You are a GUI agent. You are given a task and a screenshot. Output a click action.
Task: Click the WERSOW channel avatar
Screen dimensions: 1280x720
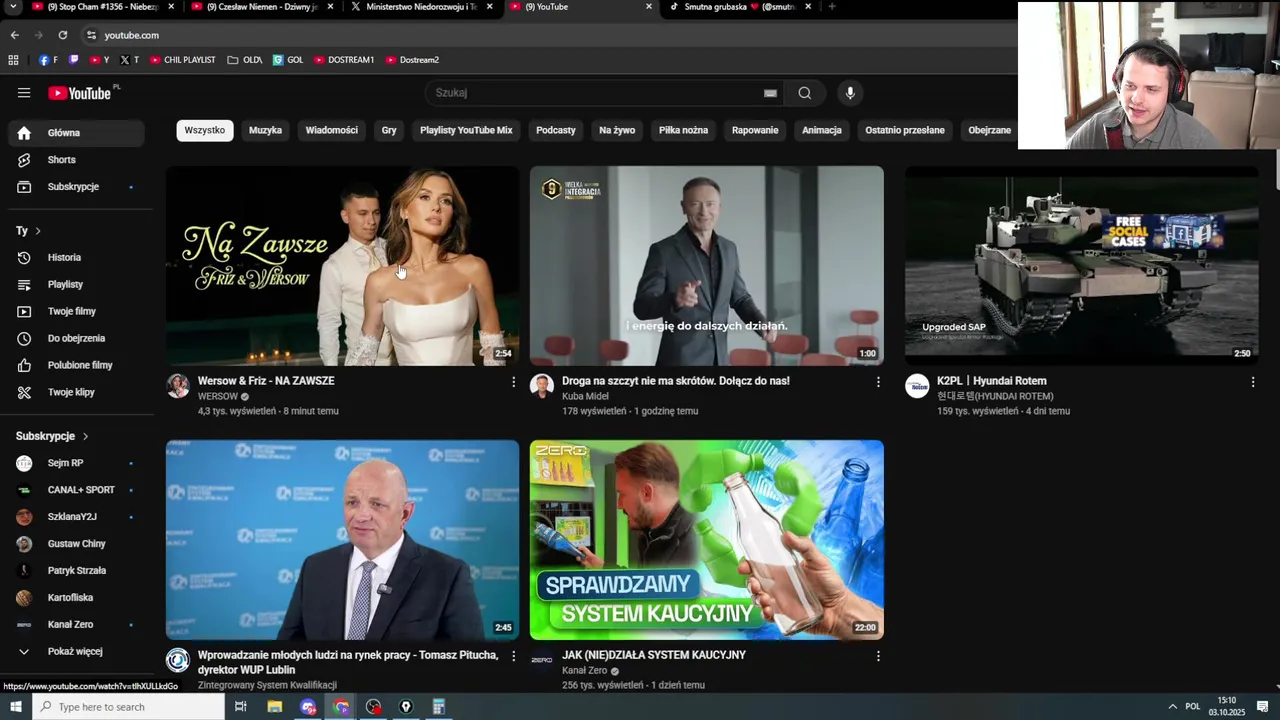click(178, 386)
